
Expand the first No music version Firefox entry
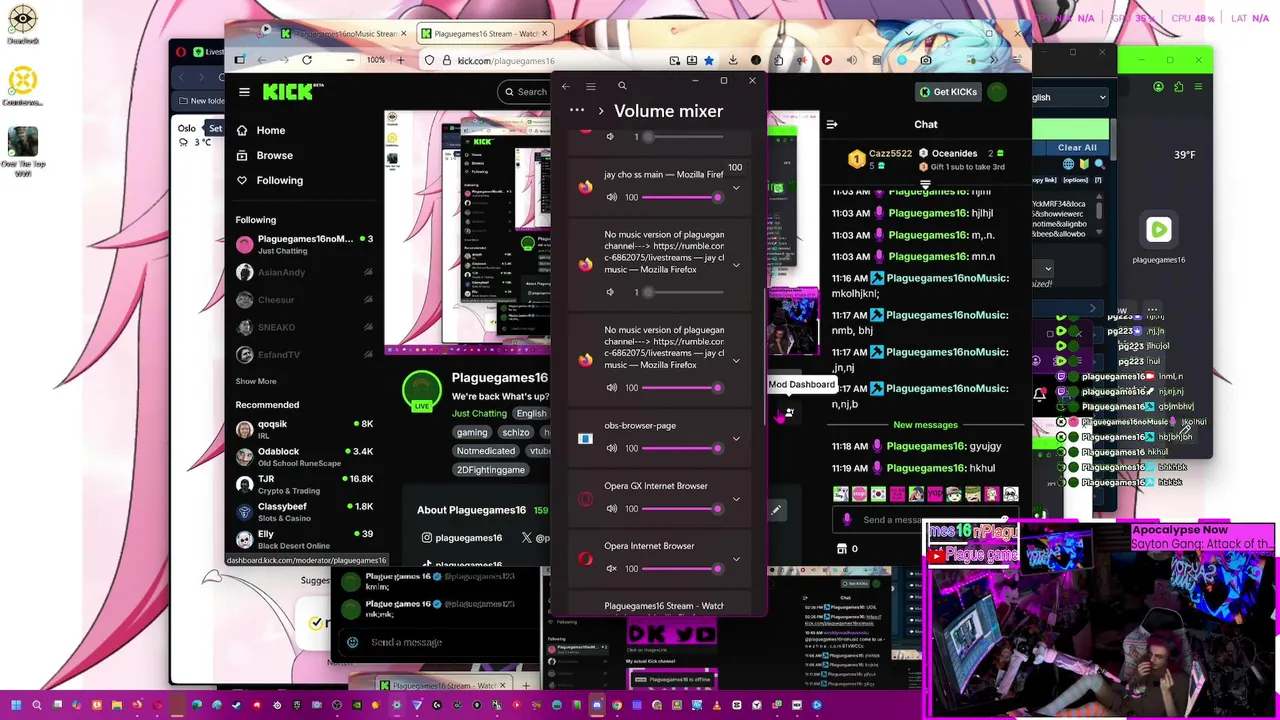(736, 265)
